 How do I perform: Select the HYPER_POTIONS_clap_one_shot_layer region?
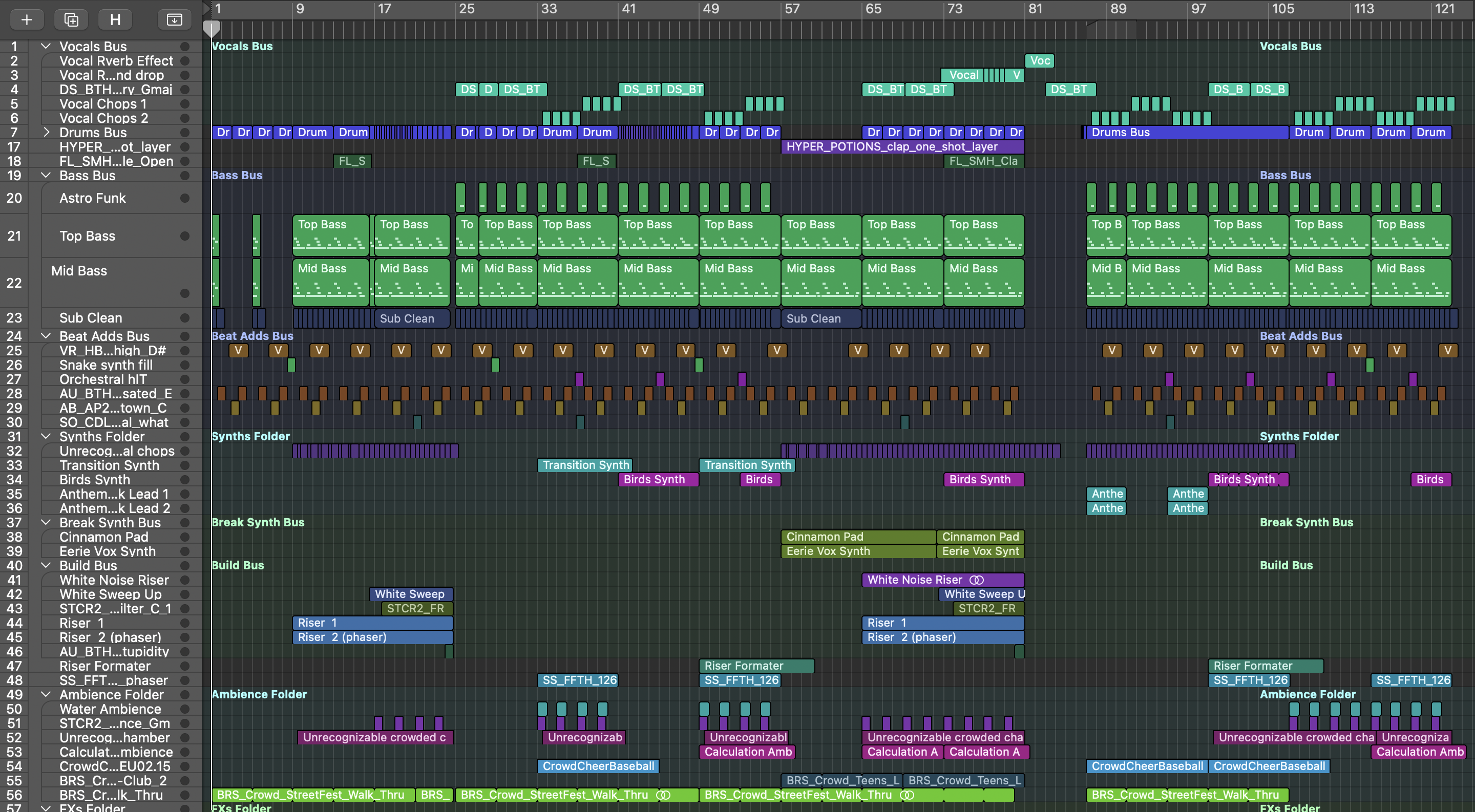coord(902,146)
